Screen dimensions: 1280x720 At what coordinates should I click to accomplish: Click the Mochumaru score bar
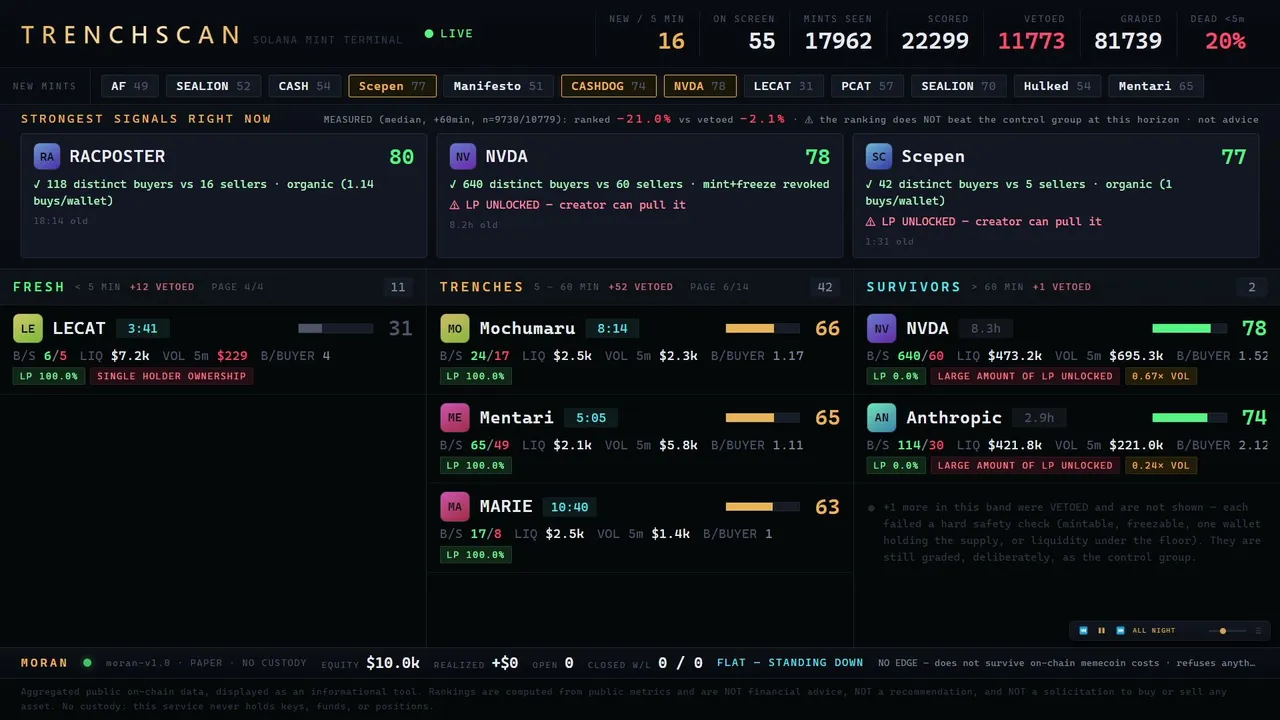tap(762, 328)
